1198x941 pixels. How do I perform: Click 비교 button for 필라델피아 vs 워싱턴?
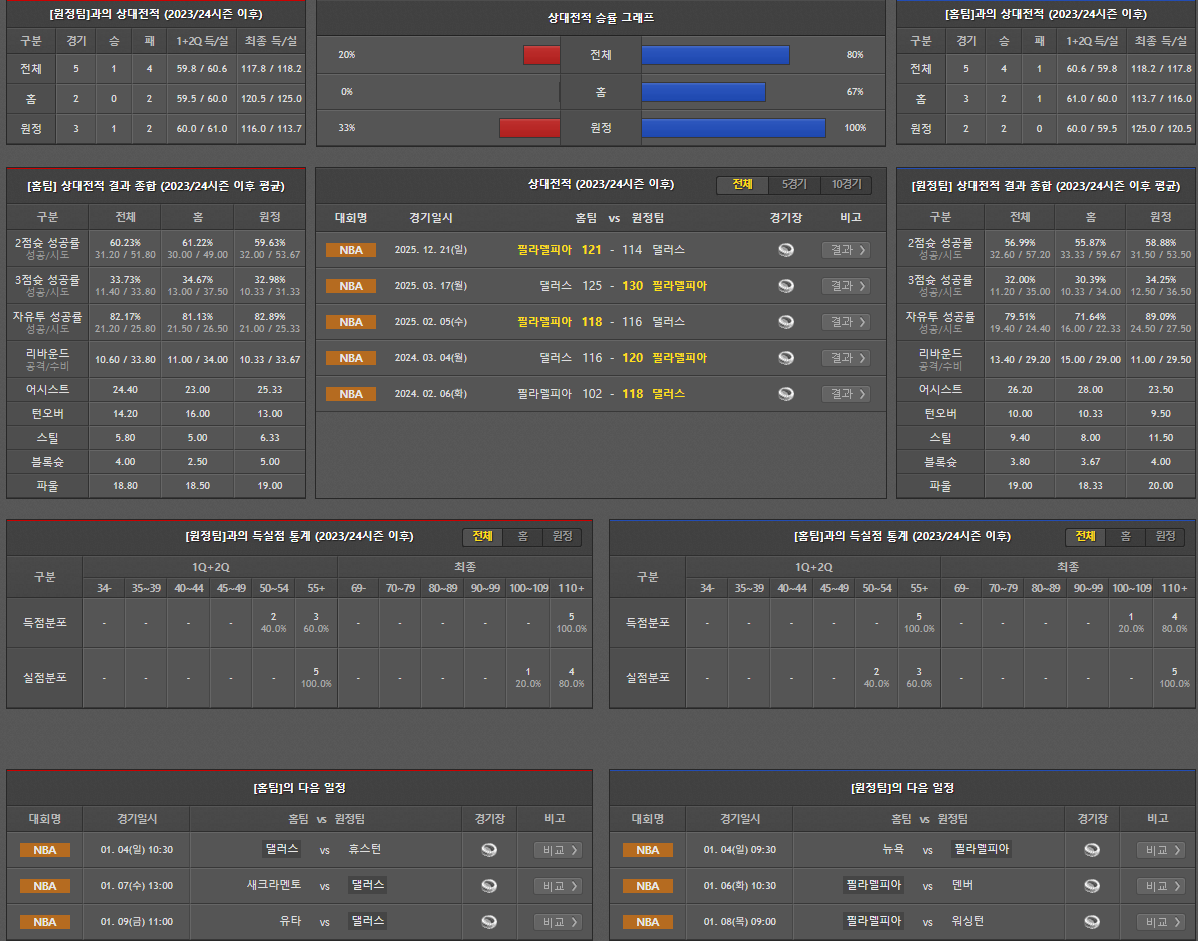pyautogui.click(x=1161, y=922)
